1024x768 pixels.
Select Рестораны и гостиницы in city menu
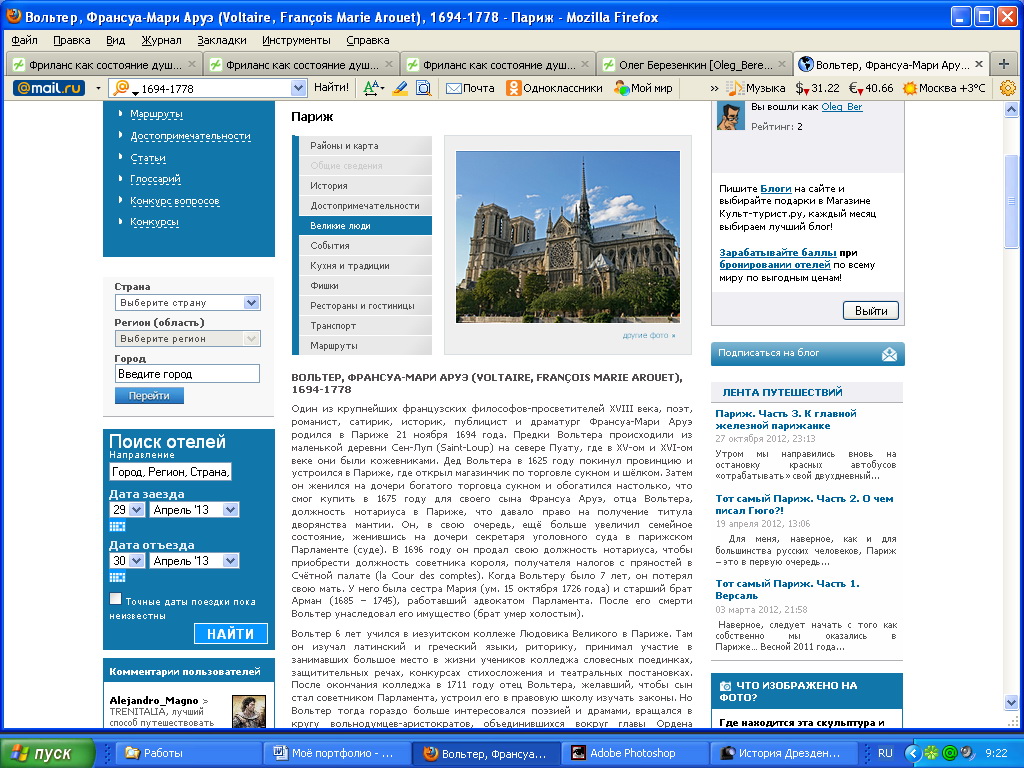(x=365, y=306)
